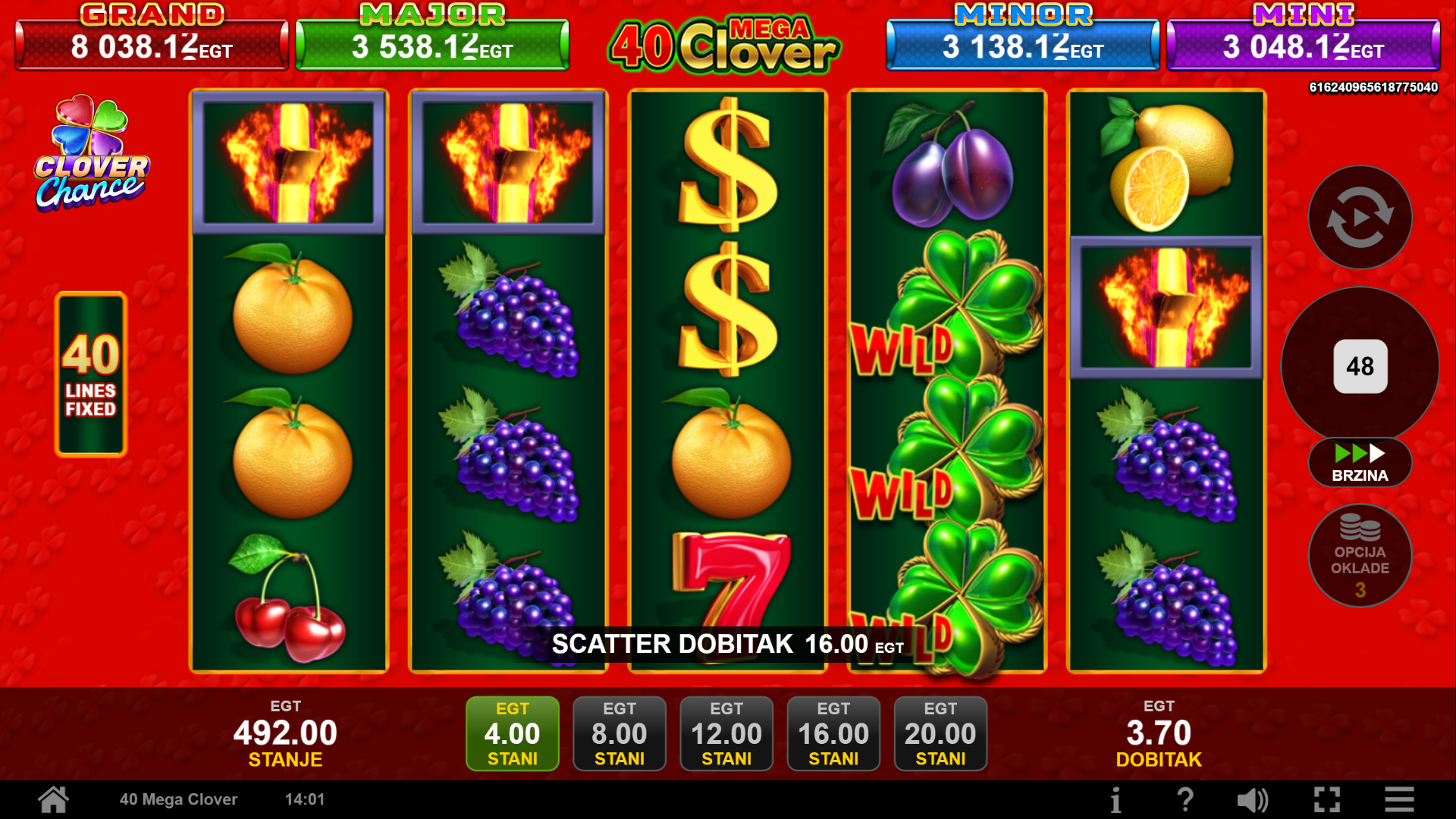Mute sound with the speaker icon
The height and width of the screenshot is (819, 1456).
[1253, 800]
